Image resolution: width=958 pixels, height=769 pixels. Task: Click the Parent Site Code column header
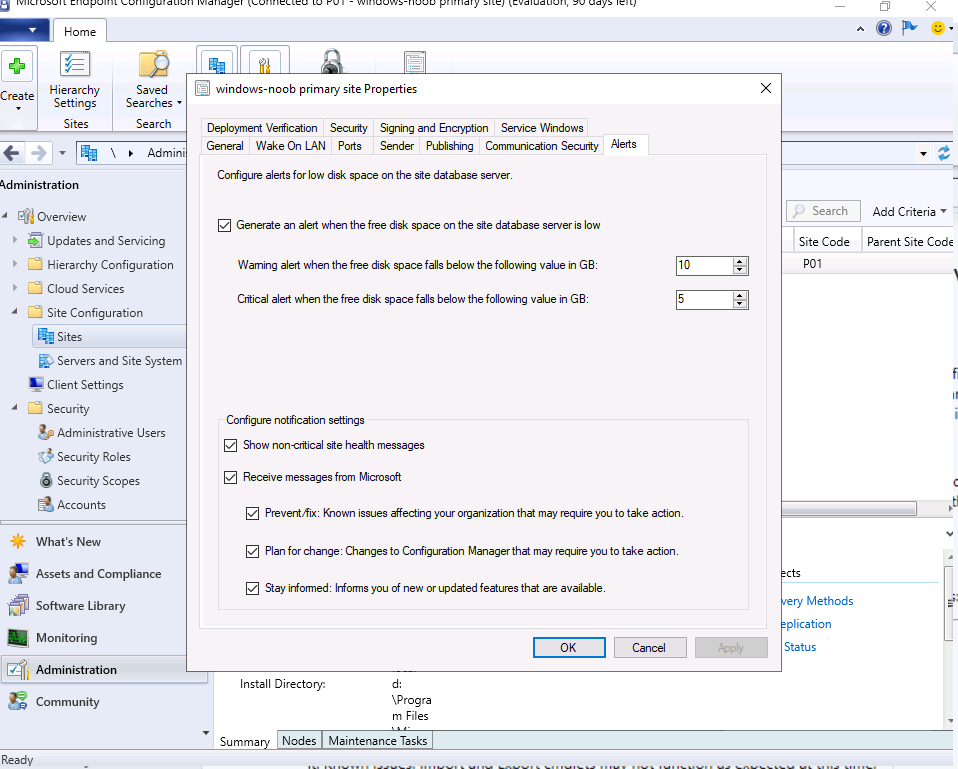click(909, 241)
